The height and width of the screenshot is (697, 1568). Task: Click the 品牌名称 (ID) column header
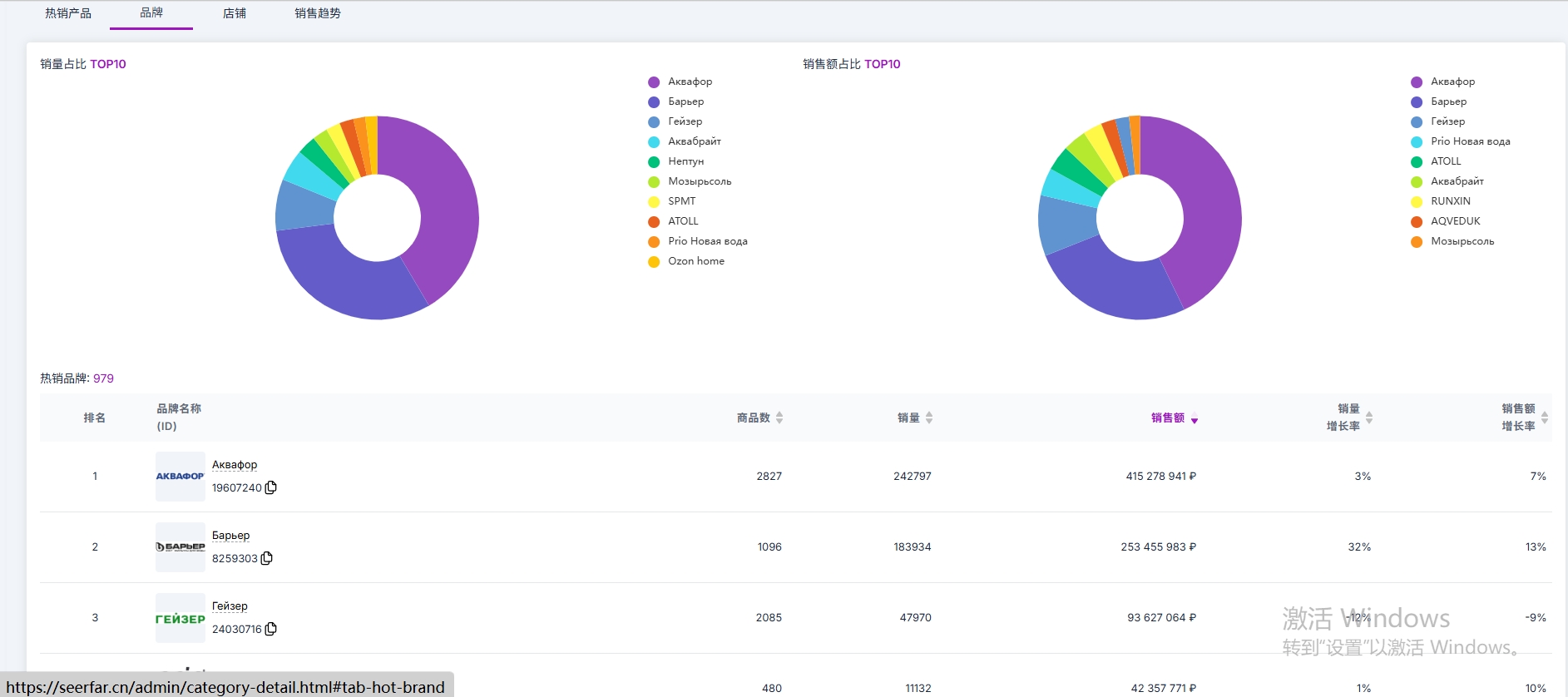pyautogui.click(x=179, y=418)
